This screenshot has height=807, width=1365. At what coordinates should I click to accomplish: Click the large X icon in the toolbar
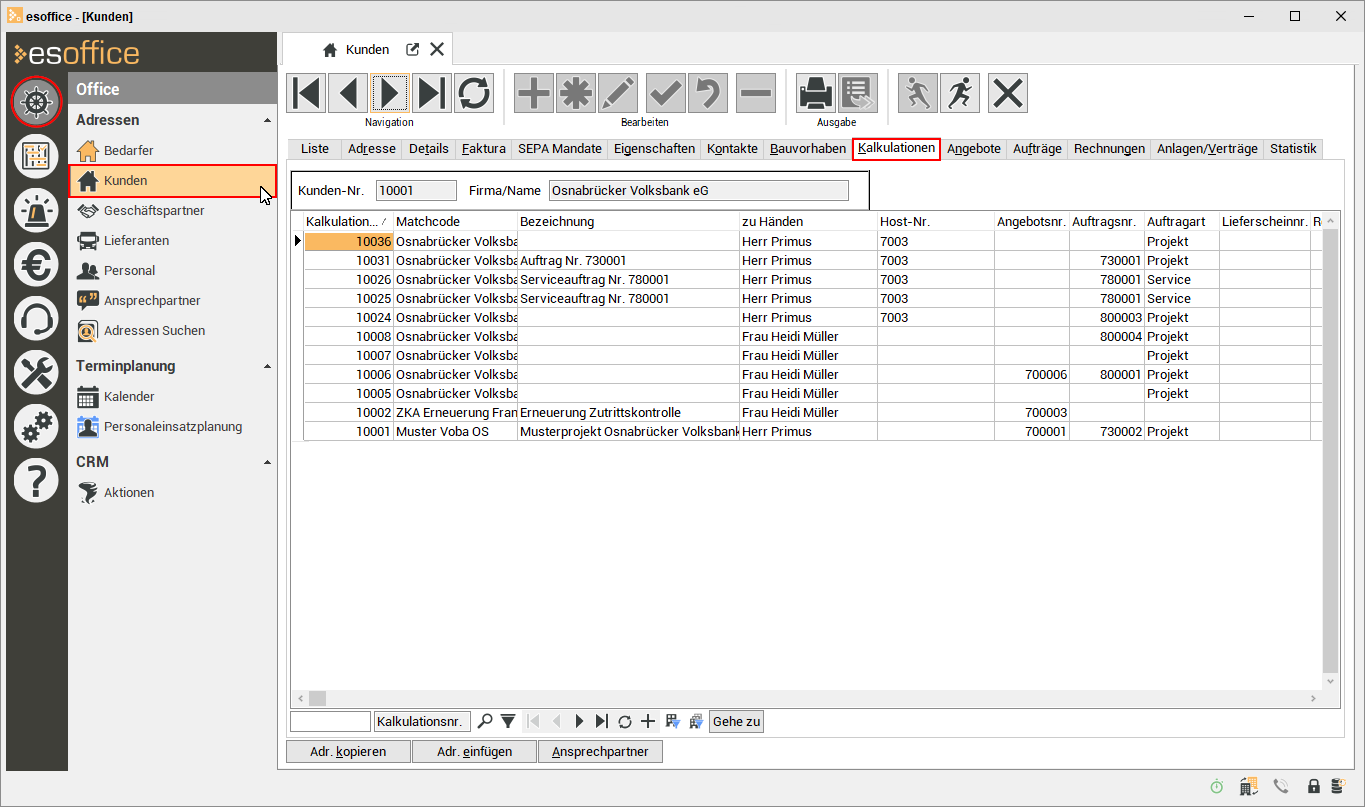coord(1008,93)
